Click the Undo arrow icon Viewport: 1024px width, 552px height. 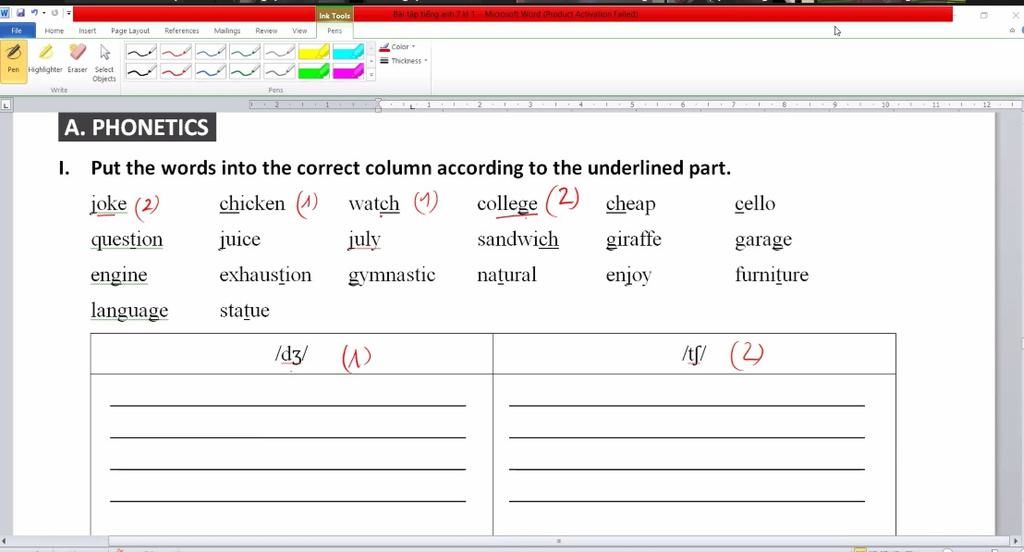34,12
